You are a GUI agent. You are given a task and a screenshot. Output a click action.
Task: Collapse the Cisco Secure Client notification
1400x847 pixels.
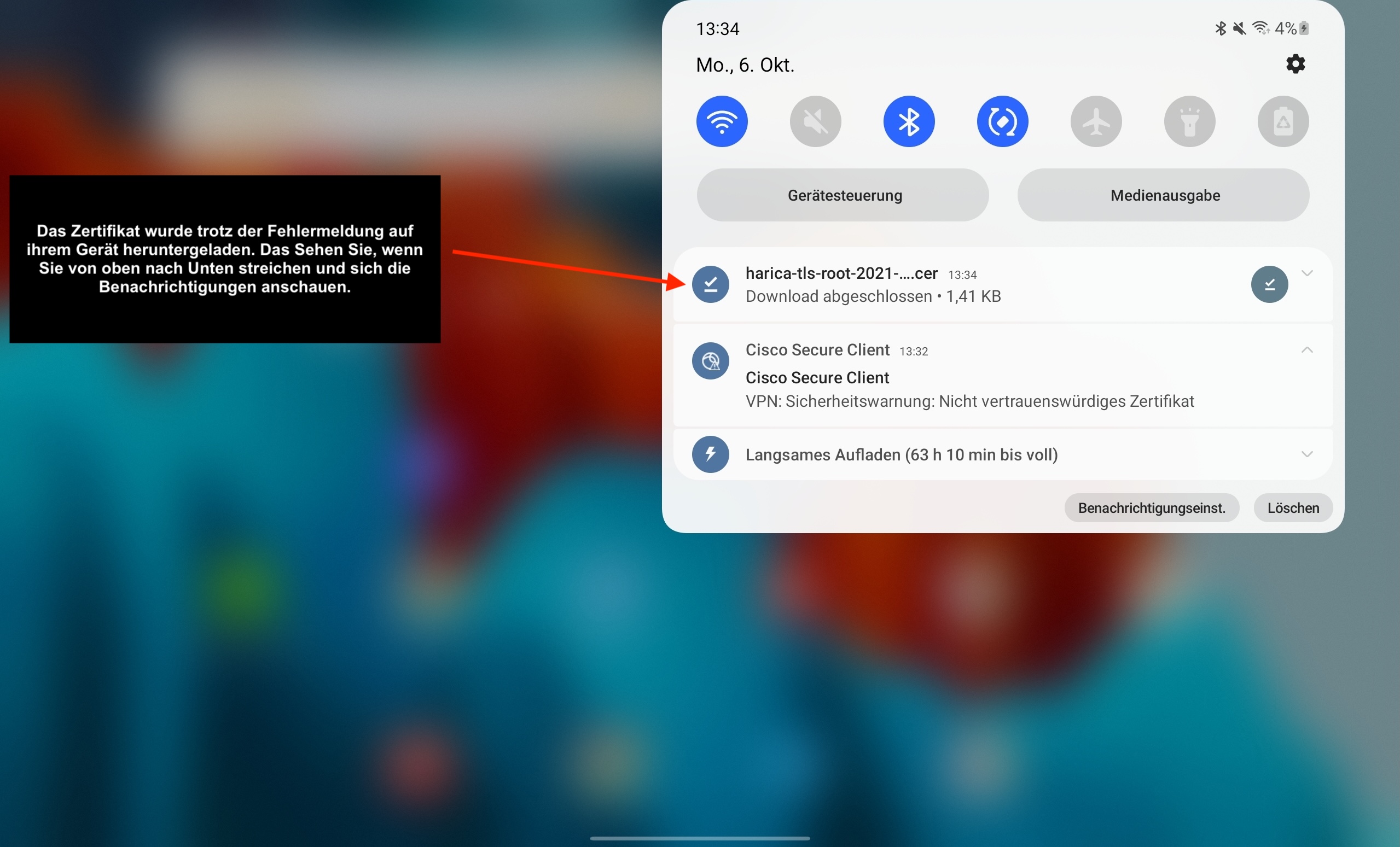(x=1306, y=350)
